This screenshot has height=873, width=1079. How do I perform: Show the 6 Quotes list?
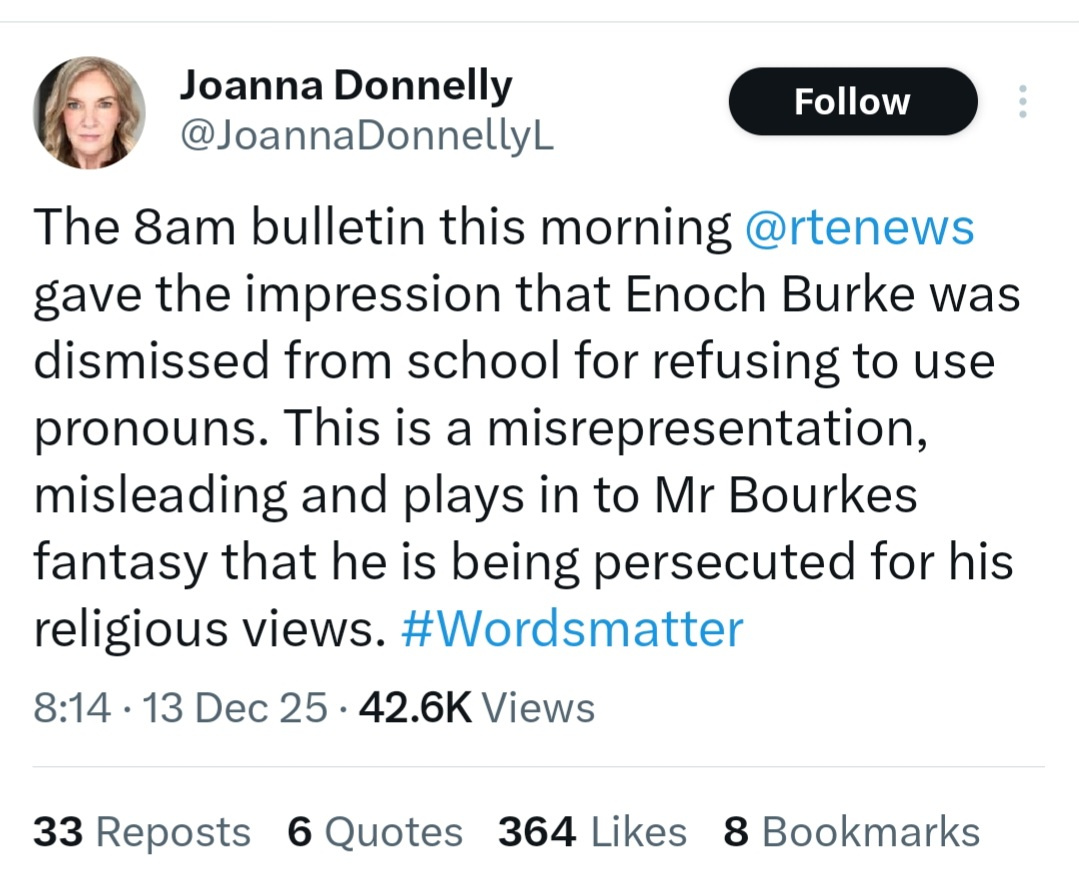pyautogui.click(x=375, y=832)
